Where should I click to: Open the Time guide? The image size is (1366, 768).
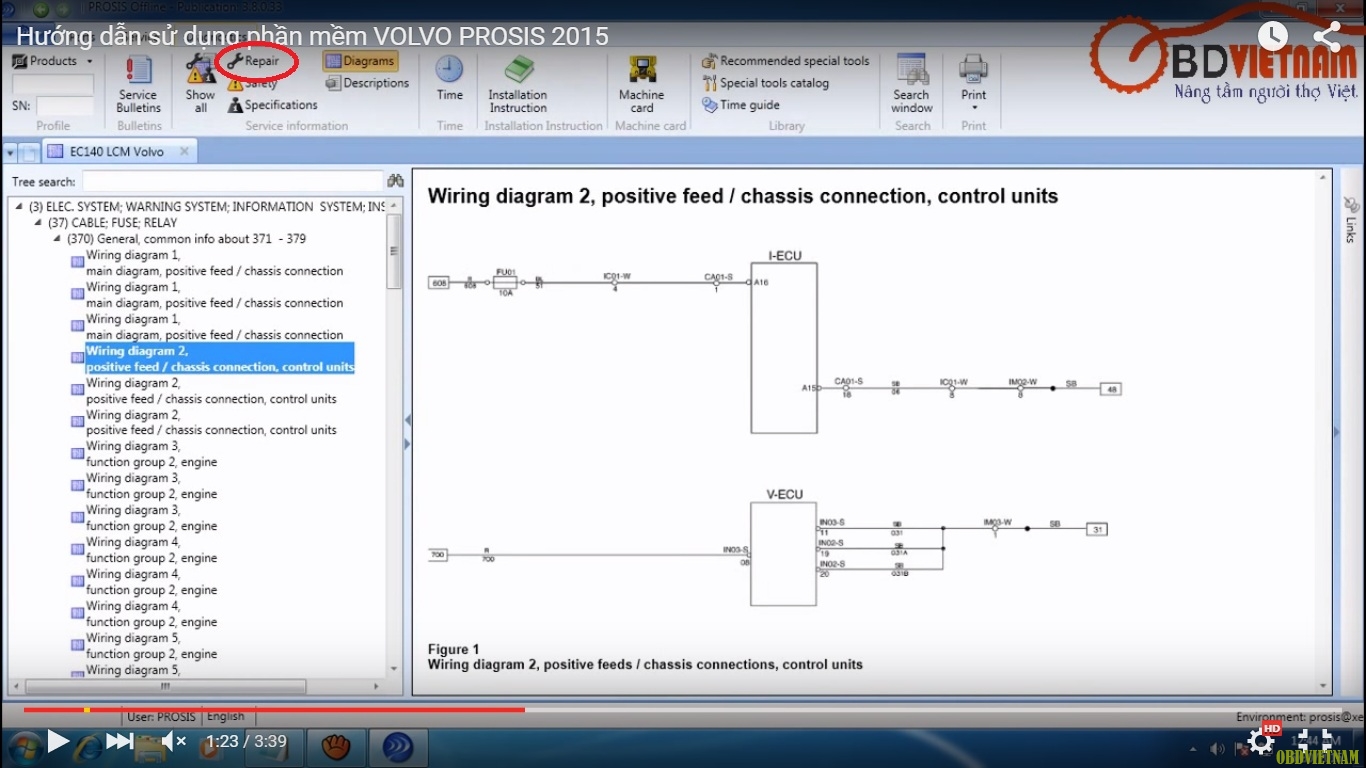(x=741, y=105)
